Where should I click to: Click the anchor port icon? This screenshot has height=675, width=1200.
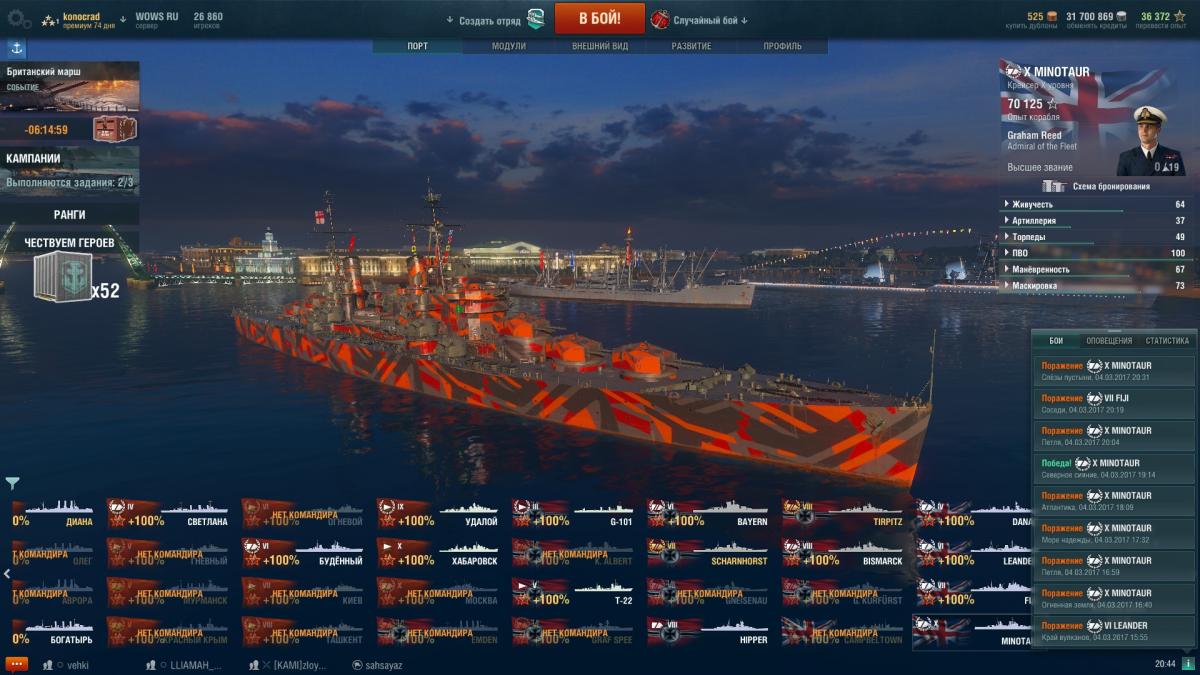(x=17, y=48)
